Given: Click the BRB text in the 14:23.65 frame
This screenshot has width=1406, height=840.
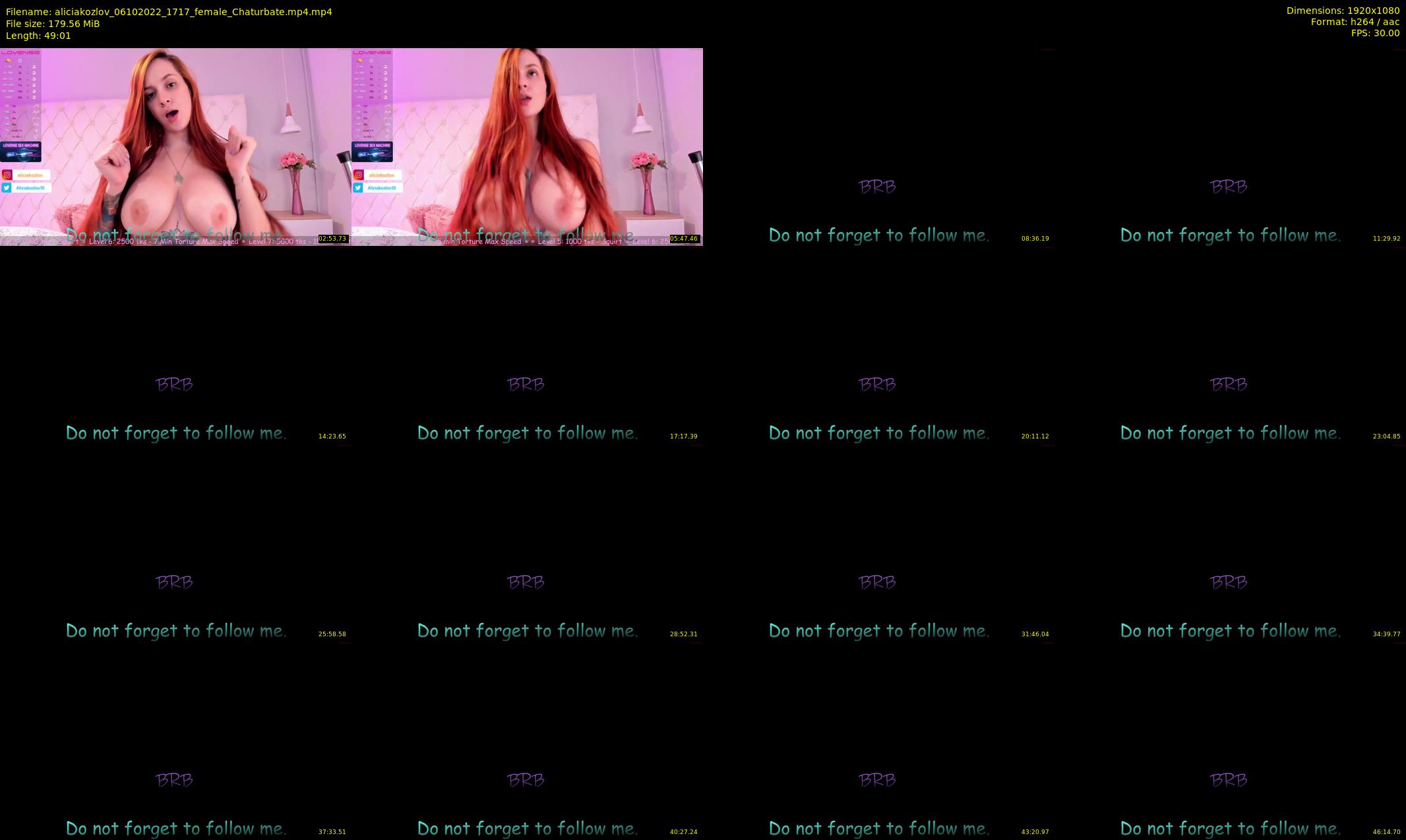Looking at the screenshot, I should [x=174, y=385].
